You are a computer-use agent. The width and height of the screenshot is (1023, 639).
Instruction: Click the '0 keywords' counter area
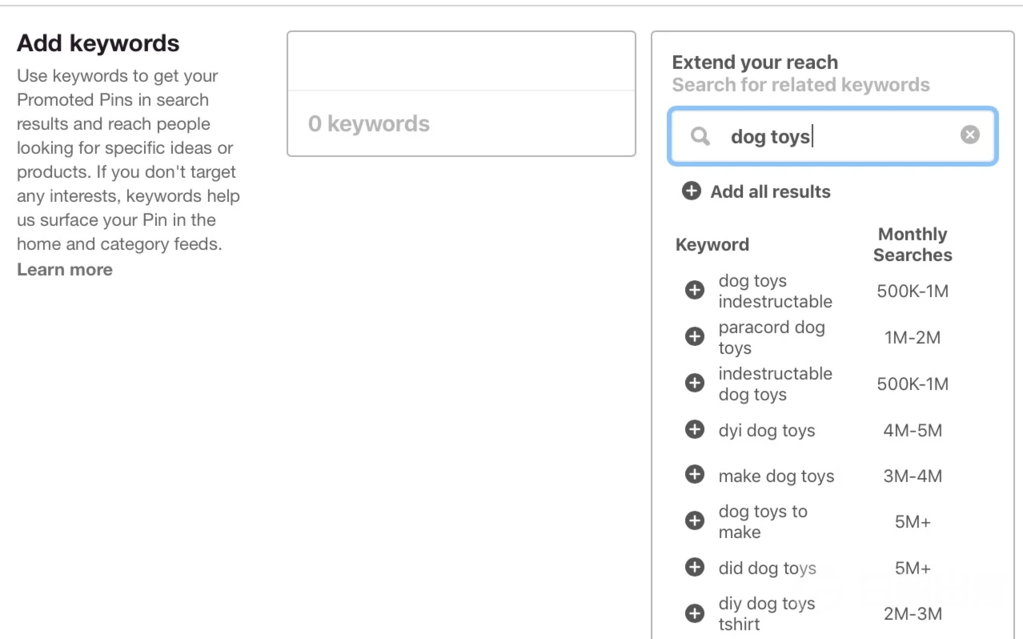pos(369,124)
